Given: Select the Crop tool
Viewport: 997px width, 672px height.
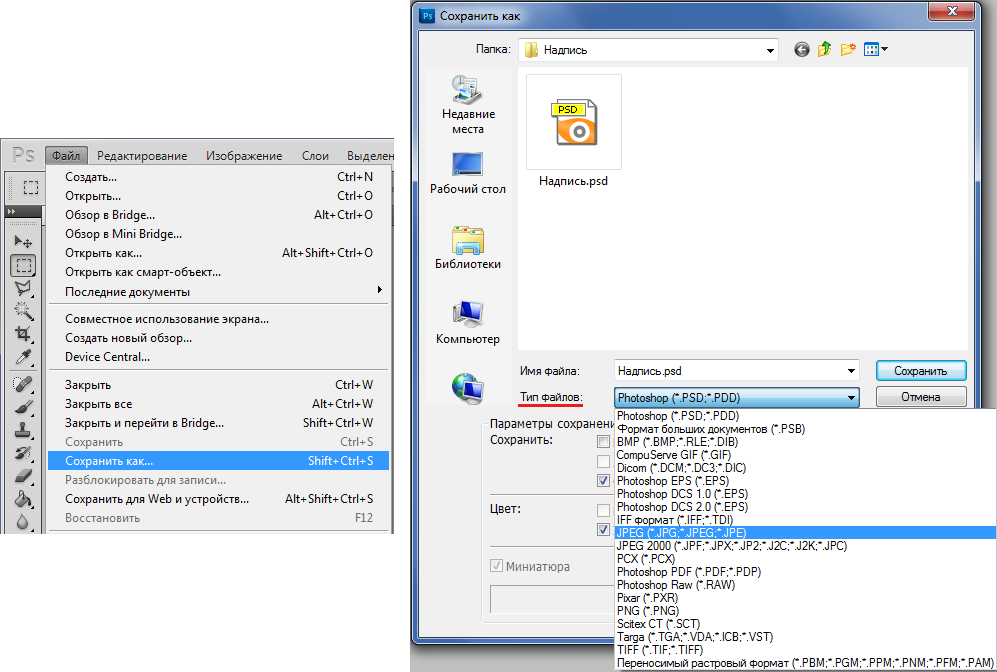Looking at the screenshot, I should click(24, 334).
